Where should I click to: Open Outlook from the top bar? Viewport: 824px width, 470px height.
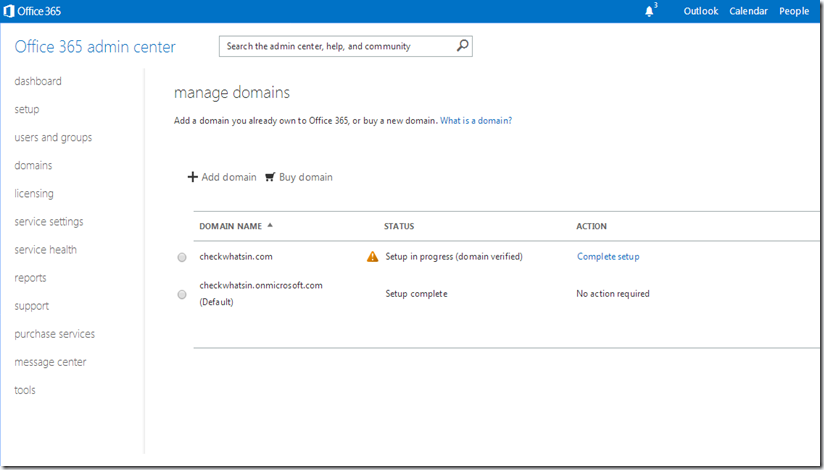[x=701, y=11]
